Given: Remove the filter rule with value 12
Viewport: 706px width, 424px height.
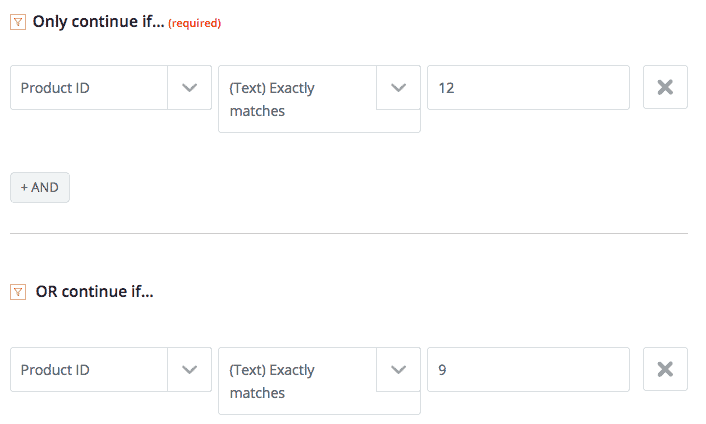Looking at the screenshot, I should [x=664, y=88].
